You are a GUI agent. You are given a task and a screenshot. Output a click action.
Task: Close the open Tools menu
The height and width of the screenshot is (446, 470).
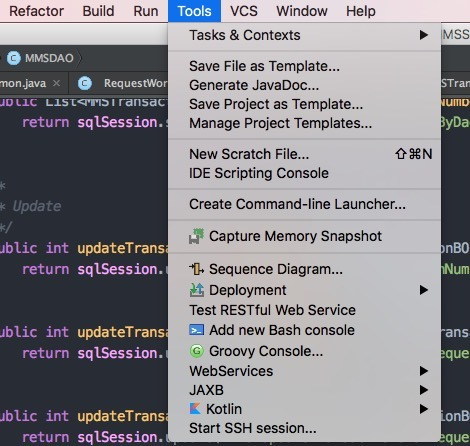point(194,11)
